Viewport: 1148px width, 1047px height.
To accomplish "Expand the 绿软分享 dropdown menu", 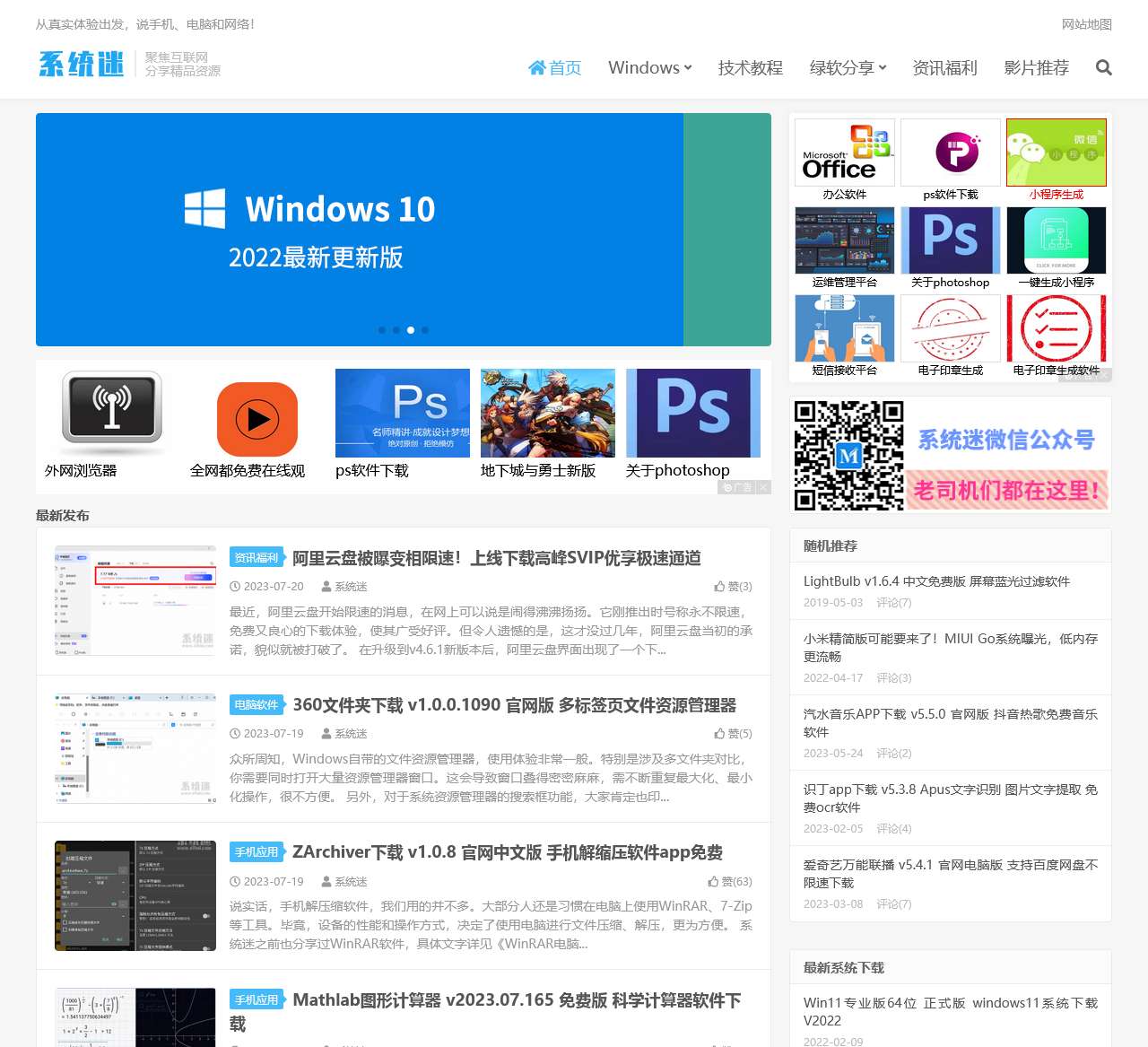I will point(848,68).
